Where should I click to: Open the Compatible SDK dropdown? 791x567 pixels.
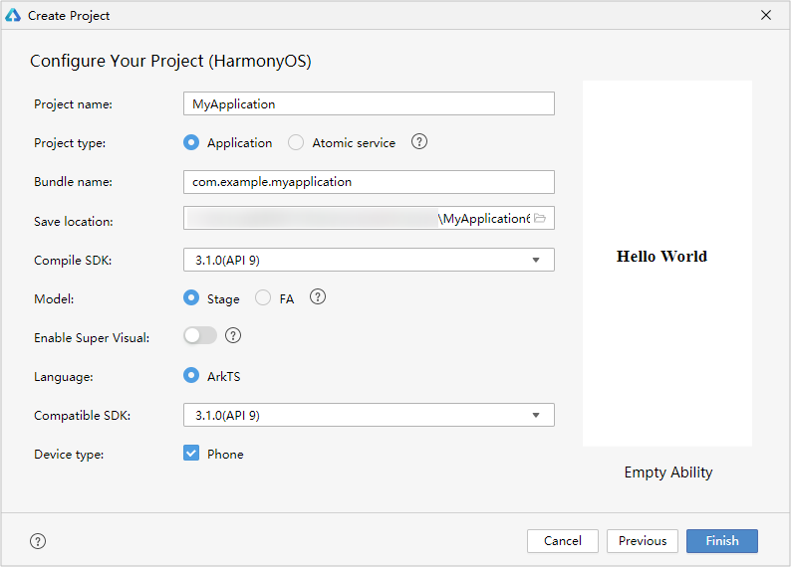[536, 415]
